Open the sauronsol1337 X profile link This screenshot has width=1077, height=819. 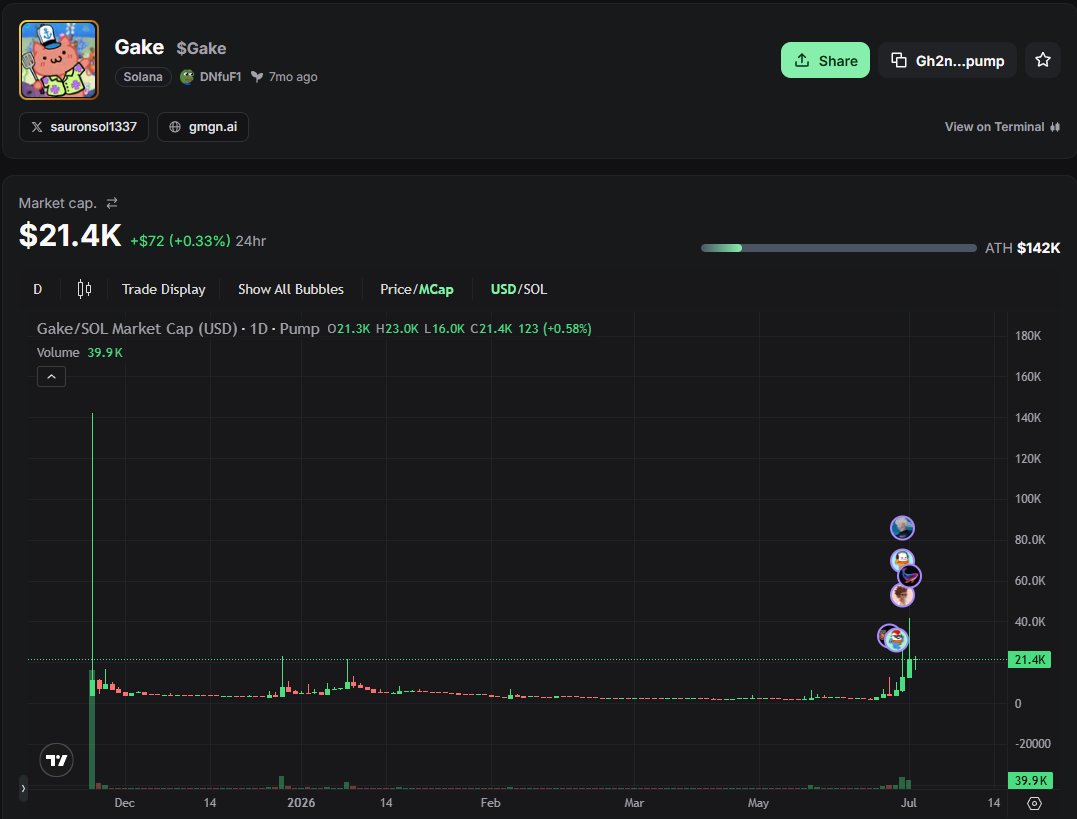pos(84,127)
